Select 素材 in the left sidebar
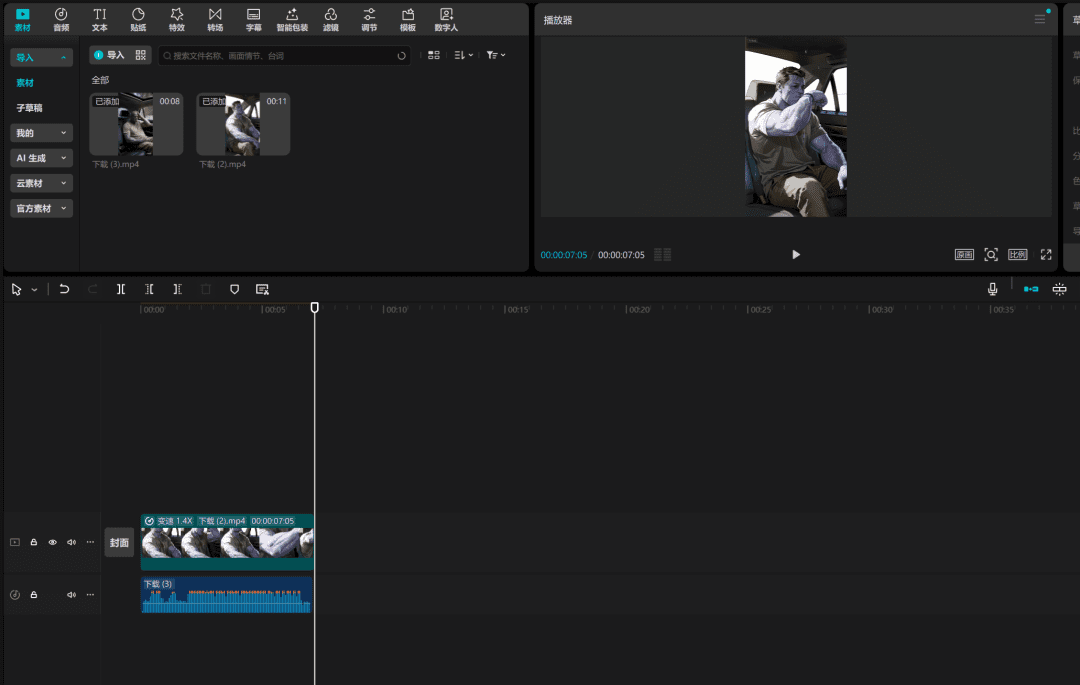This screenshot has width=1080, height=685. pyautogui.click(x=25, y=83)
